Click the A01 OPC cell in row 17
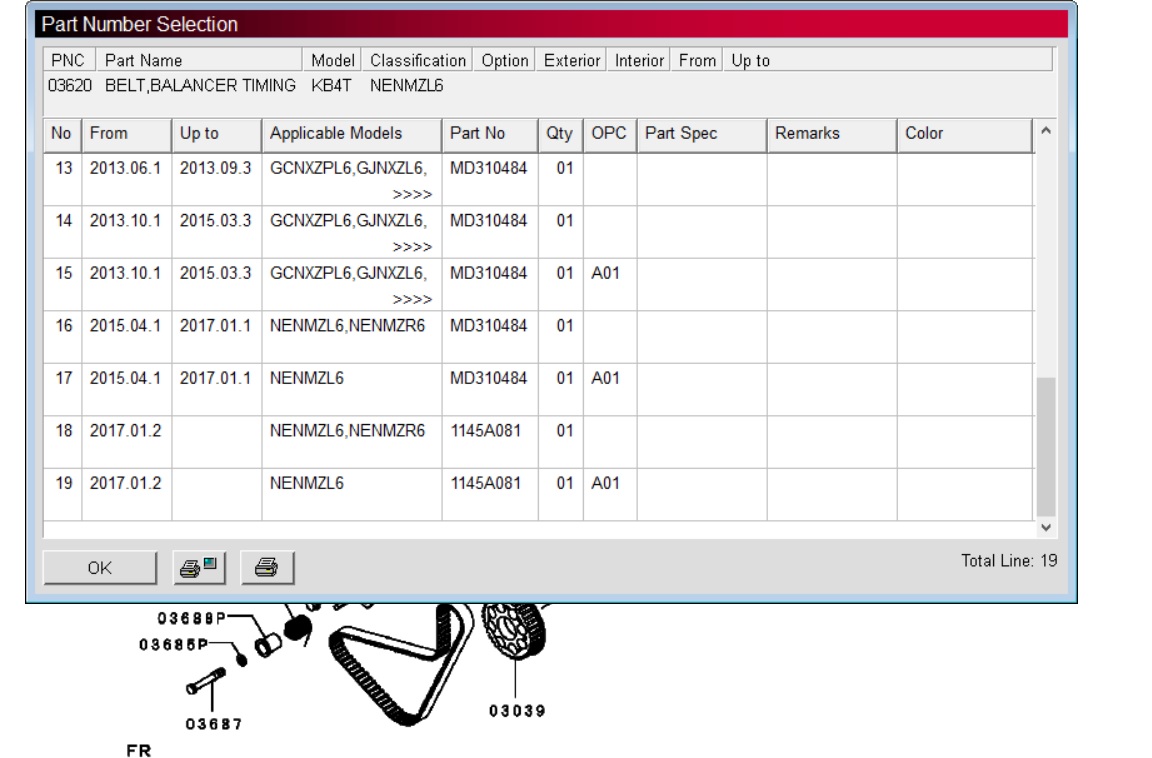The width and height of the screenshot is (1152, 758). 605,379
